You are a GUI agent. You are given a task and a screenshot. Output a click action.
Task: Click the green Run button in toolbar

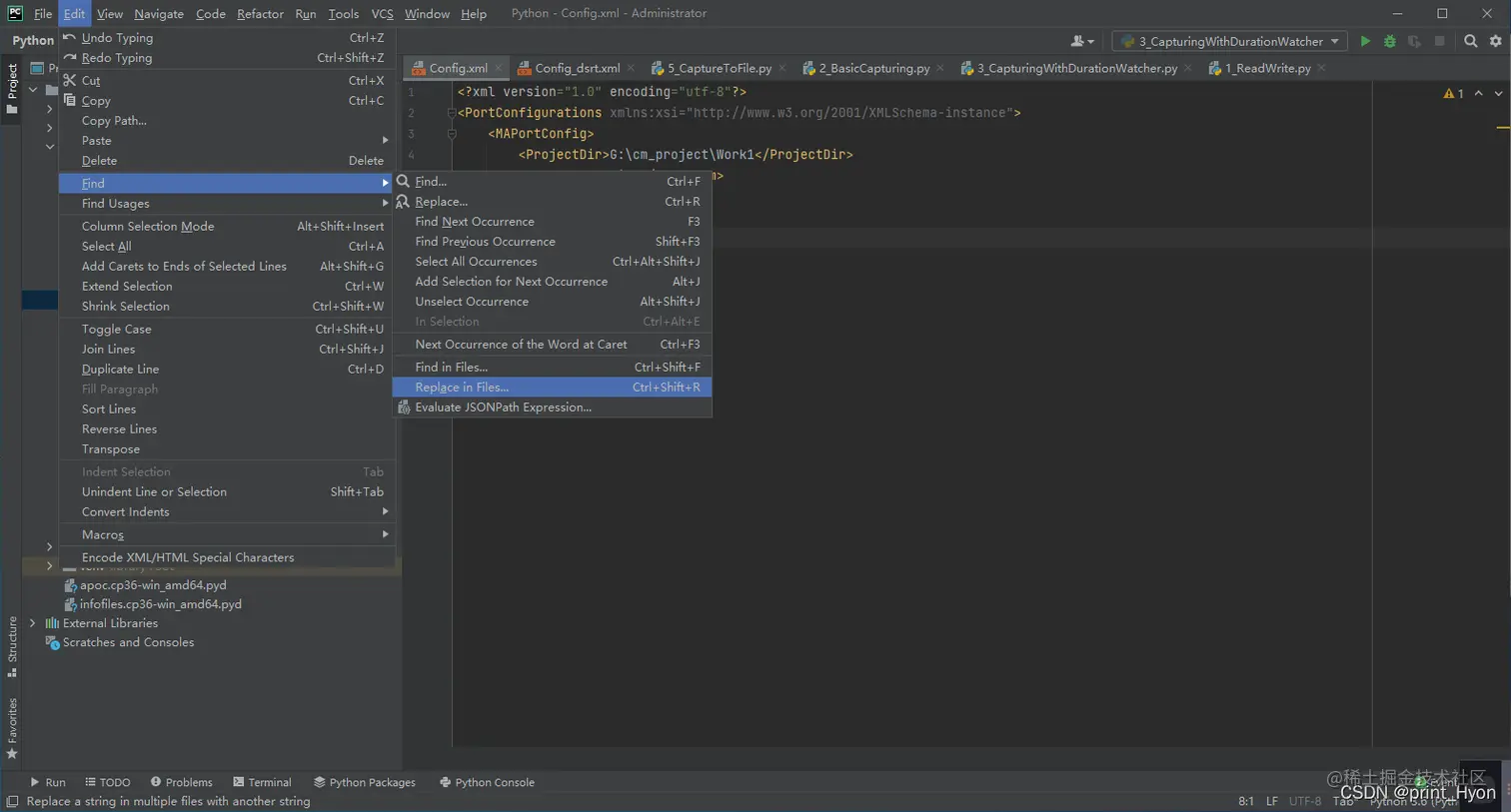pyautogui.click(x=1365, y=41)
